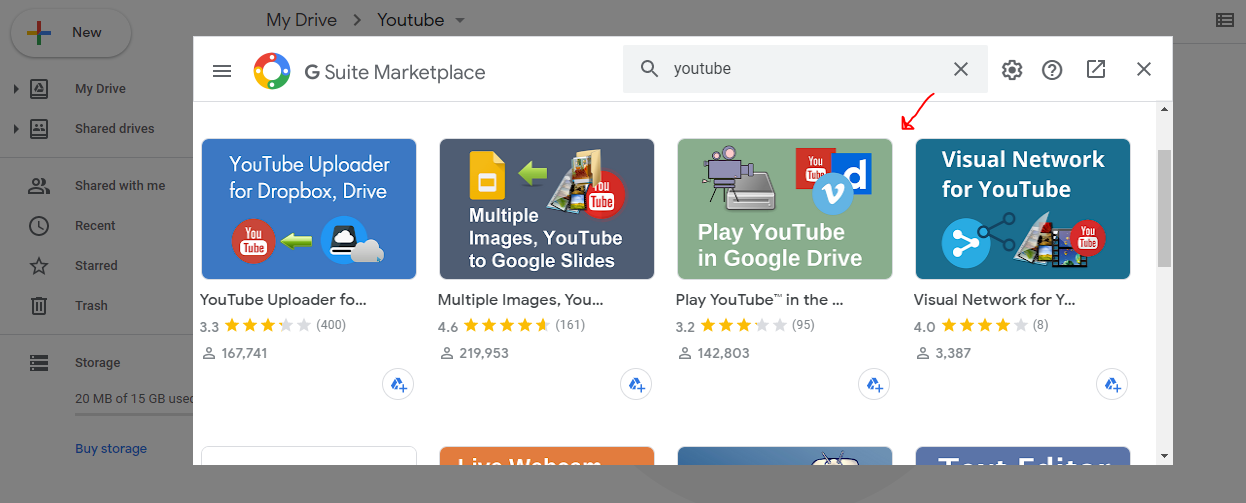Screen dimensions: 1246x503
Task: Click the Buy storage link
Action: pyautogui.click(x=111, y=449)
